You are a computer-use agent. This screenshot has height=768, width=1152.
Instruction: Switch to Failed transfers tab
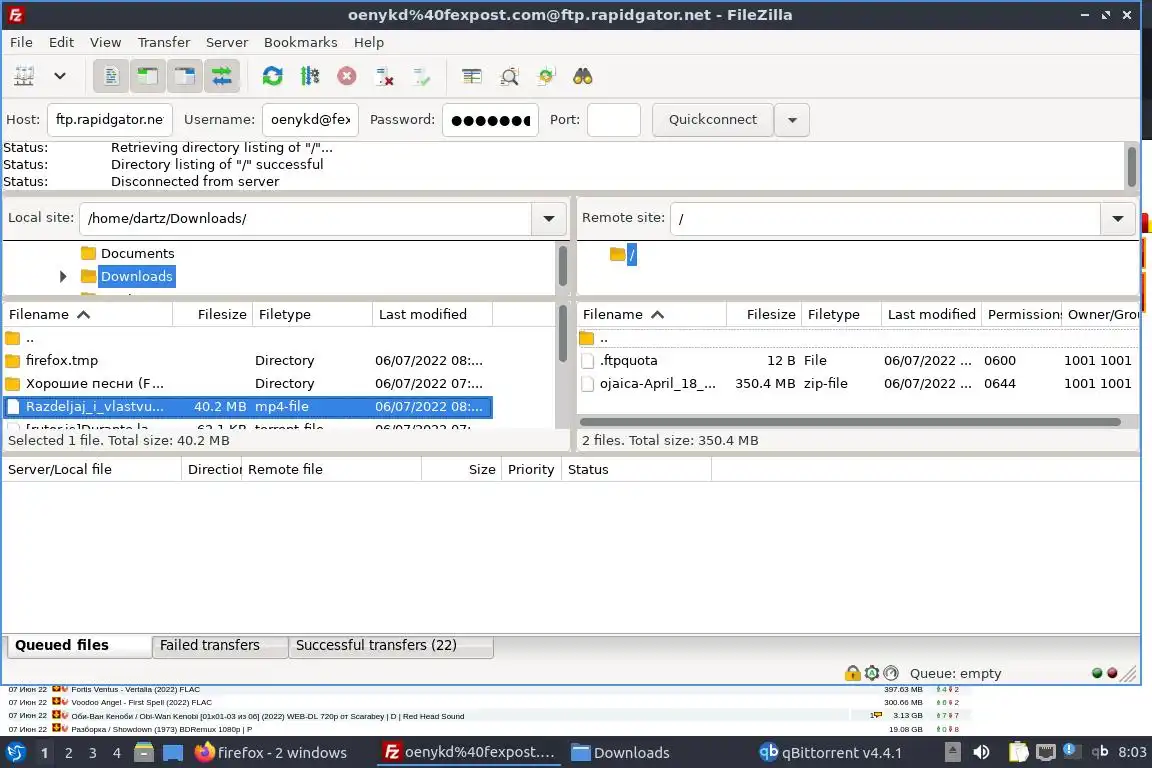click(x=220, y=645)
